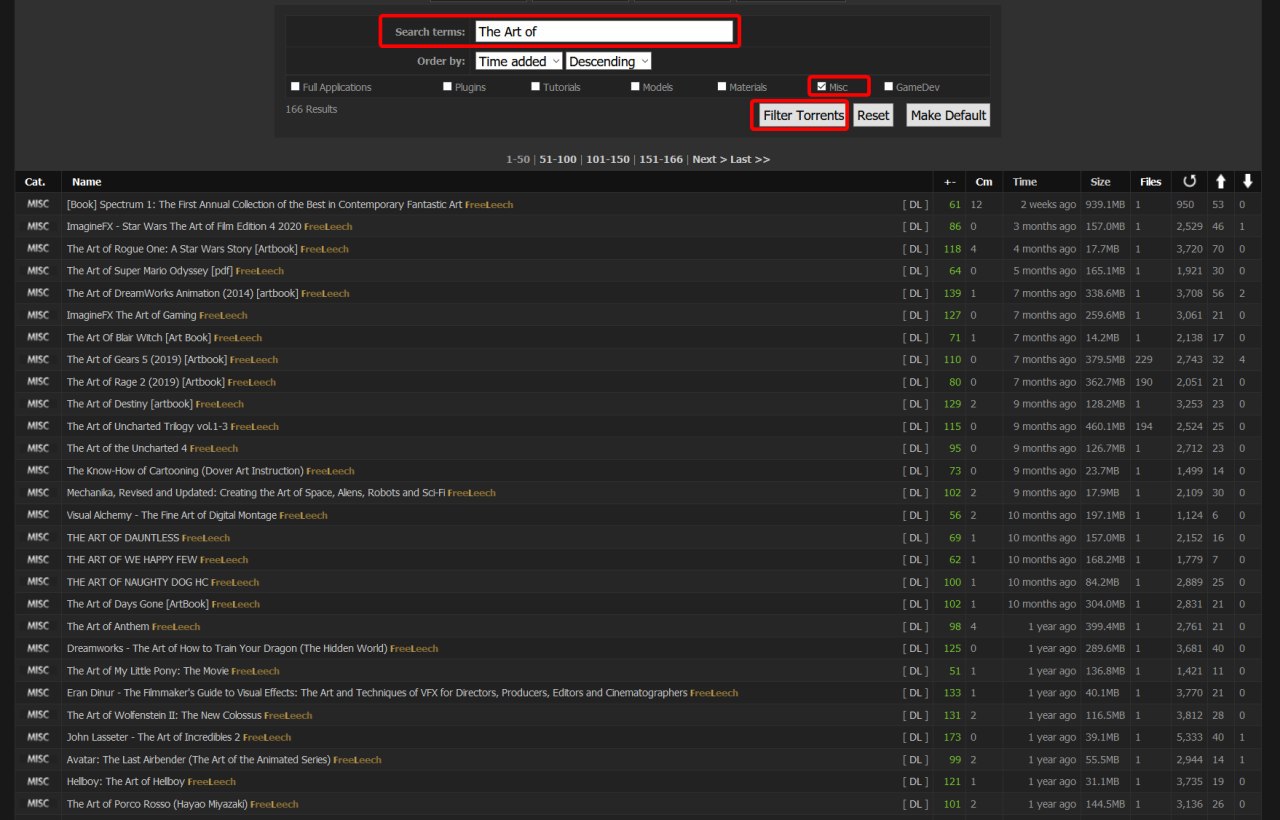Click the Next > pagination link
Screen dimensions: 1280x820
(x=710, y=159)
